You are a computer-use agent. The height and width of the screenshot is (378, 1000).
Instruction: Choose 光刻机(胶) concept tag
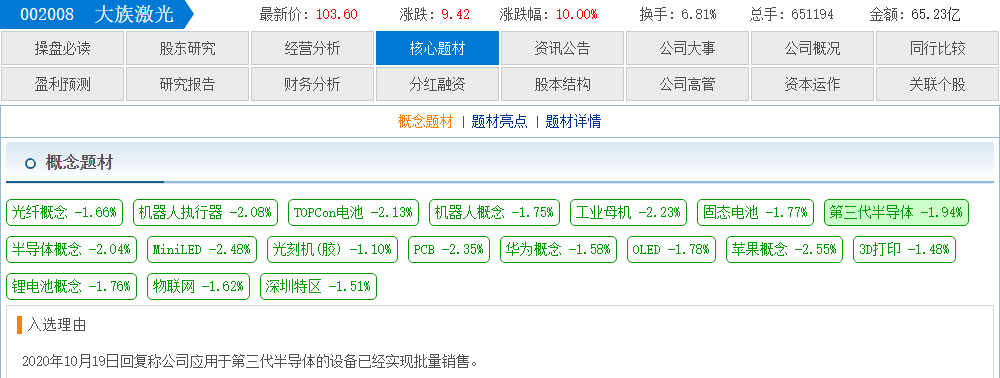(332, 249)
